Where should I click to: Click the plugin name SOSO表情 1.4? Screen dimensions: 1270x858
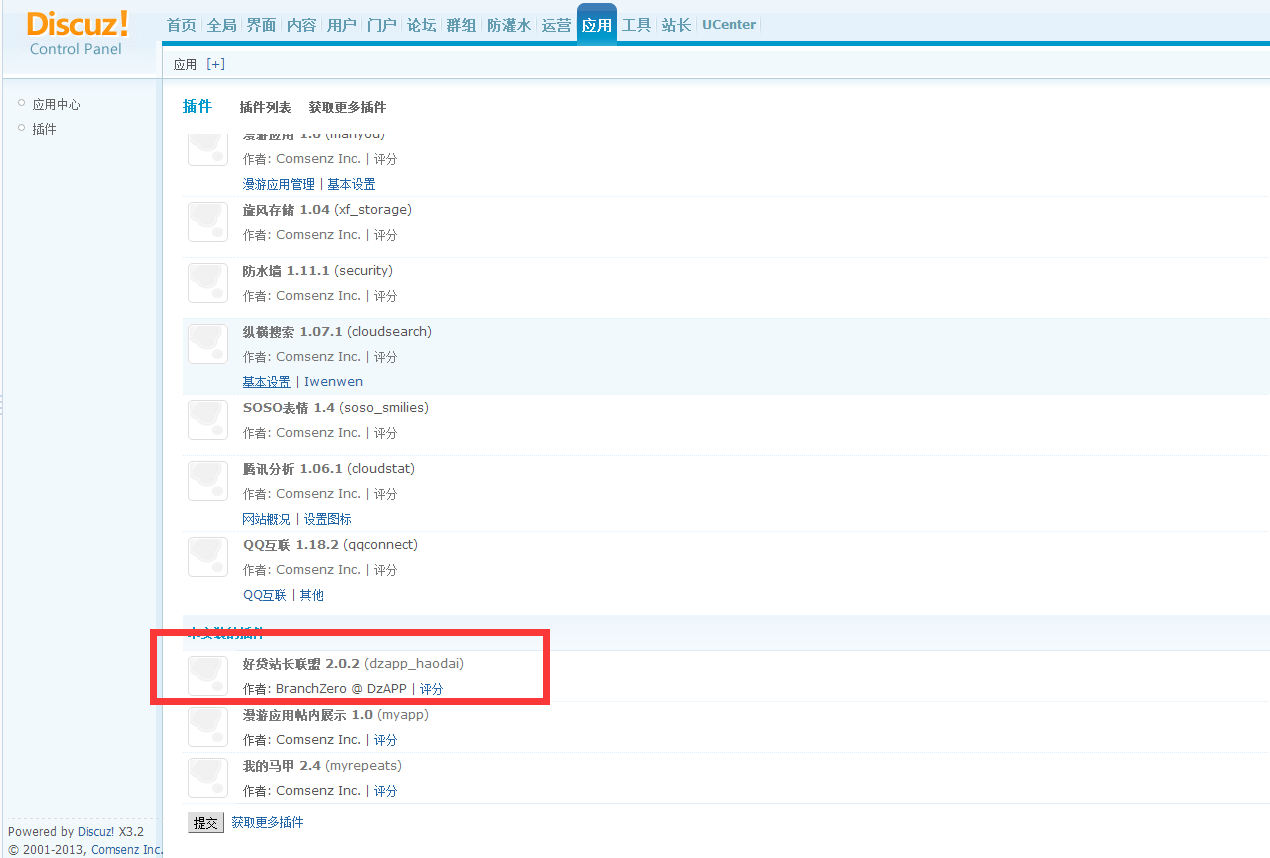[289, 407]
